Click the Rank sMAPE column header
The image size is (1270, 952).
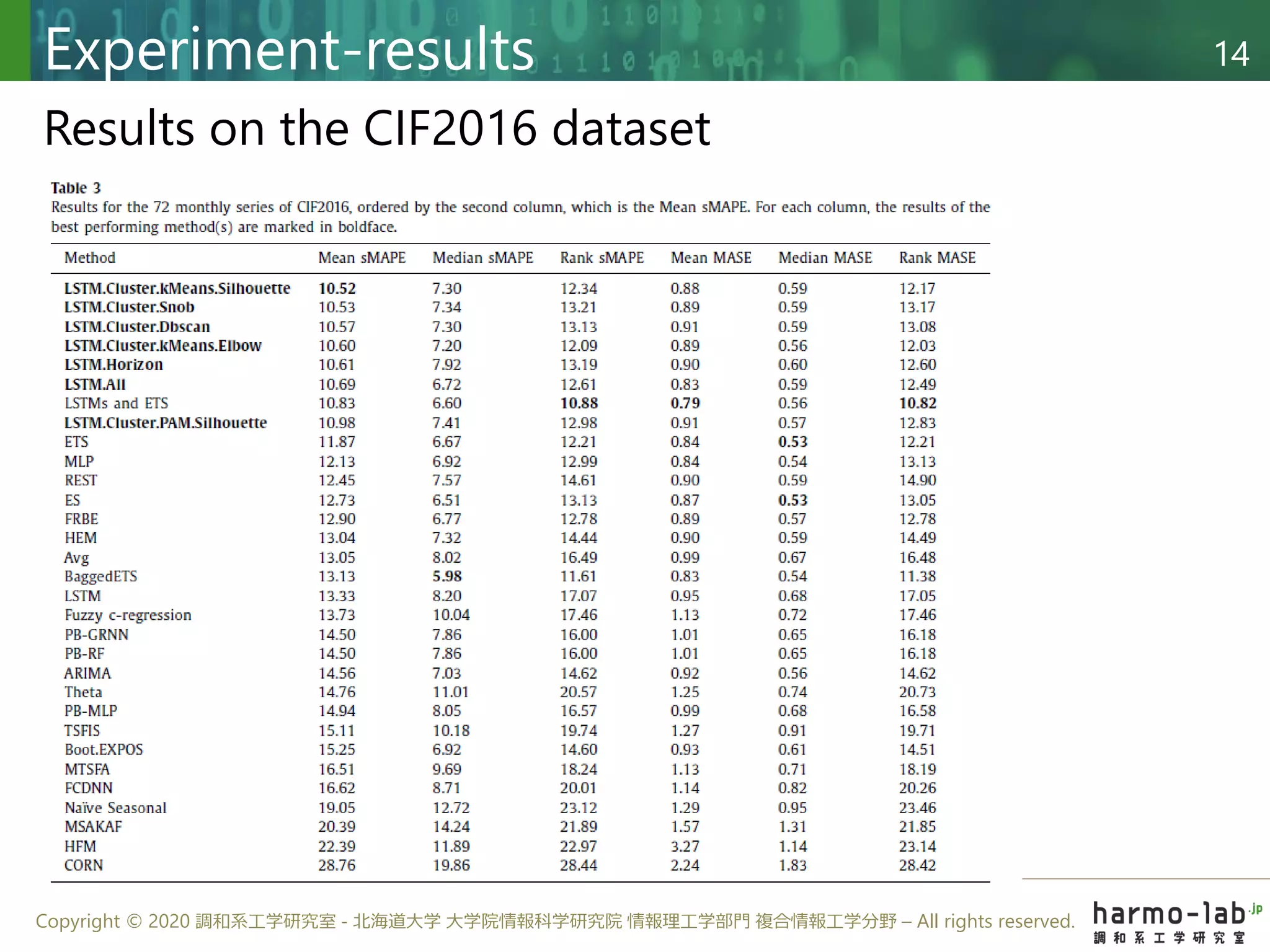click(x=602, y=258)
